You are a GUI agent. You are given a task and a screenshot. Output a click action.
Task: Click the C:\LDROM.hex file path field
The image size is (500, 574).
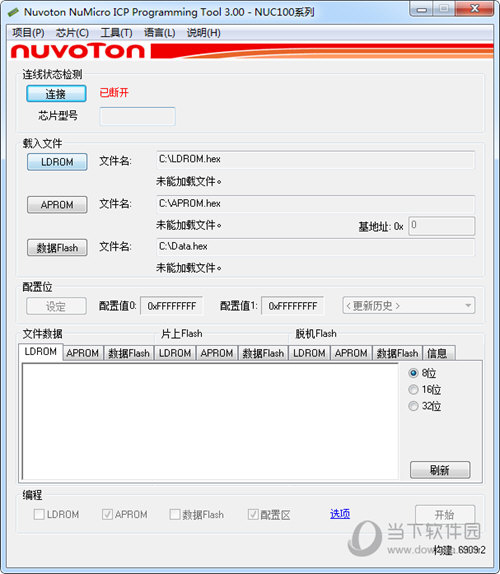pos(316,160)
